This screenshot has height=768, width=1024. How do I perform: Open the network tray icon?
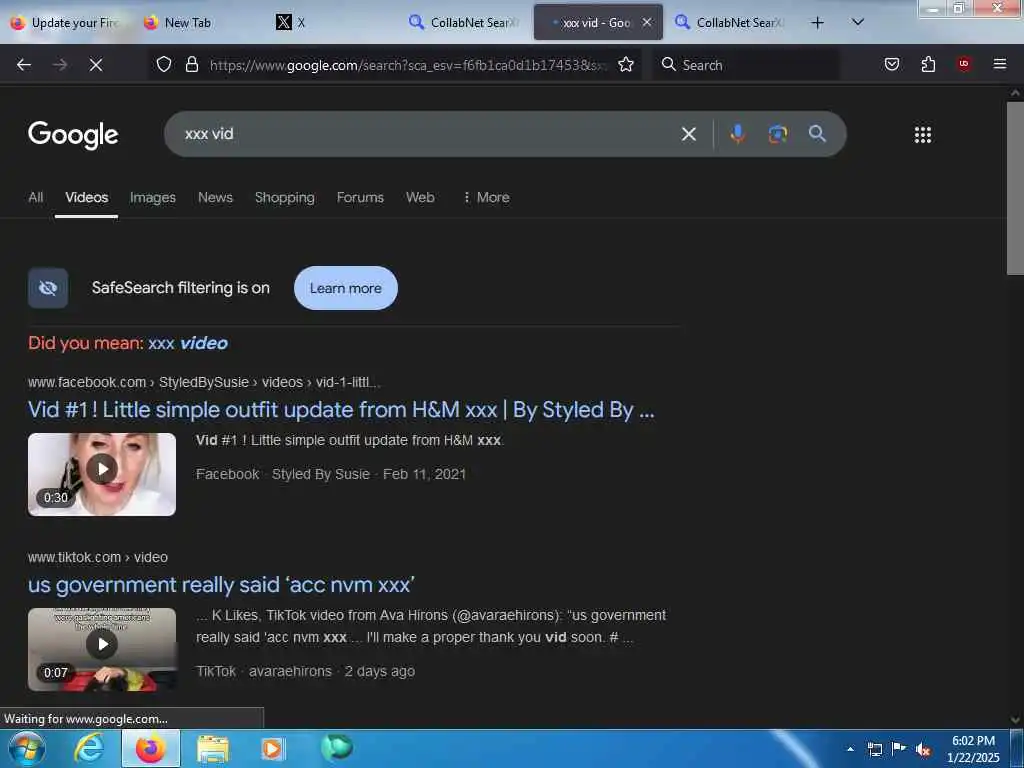click(874, 749)
